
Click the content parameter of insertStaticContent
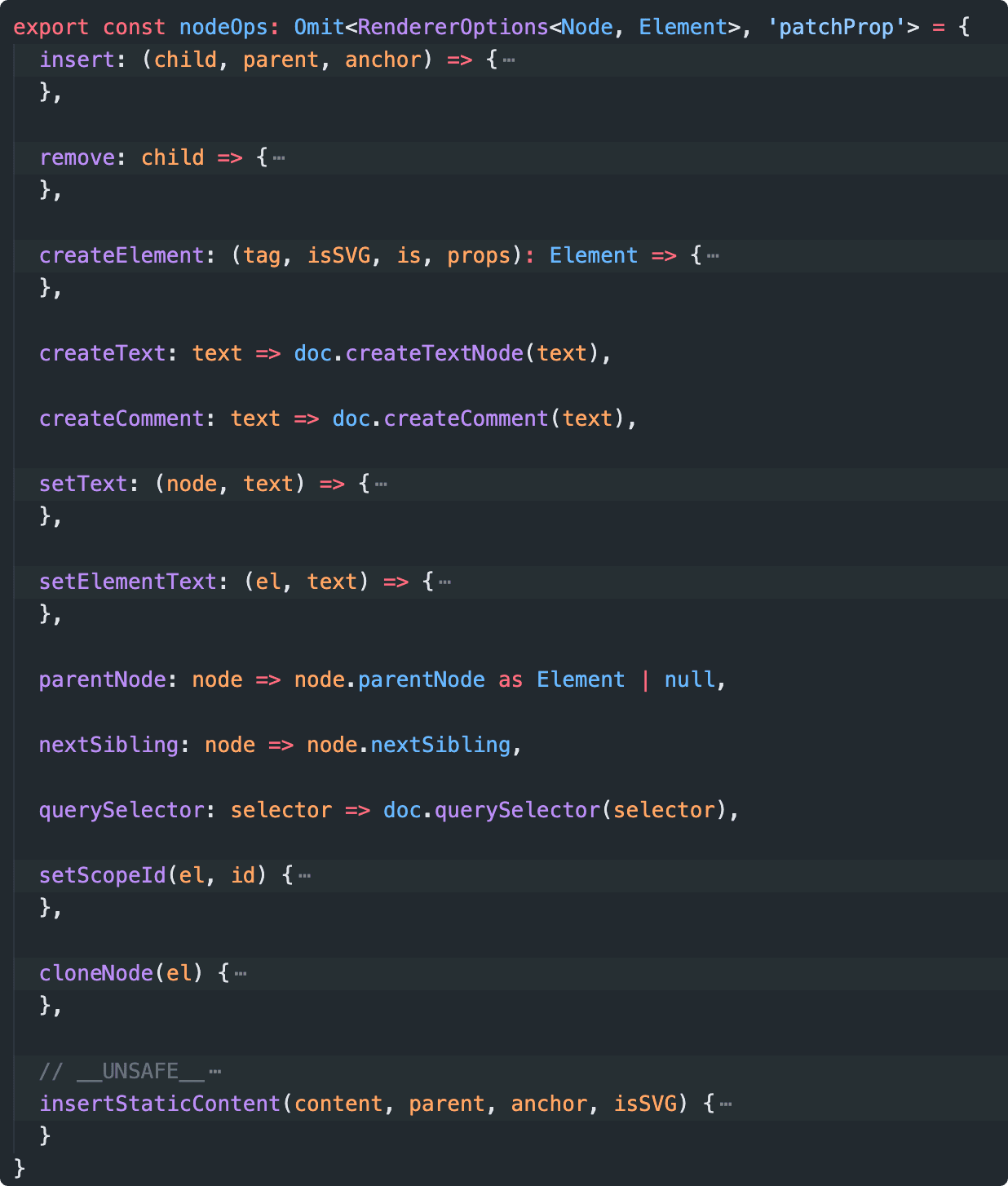pos(338,1104)
